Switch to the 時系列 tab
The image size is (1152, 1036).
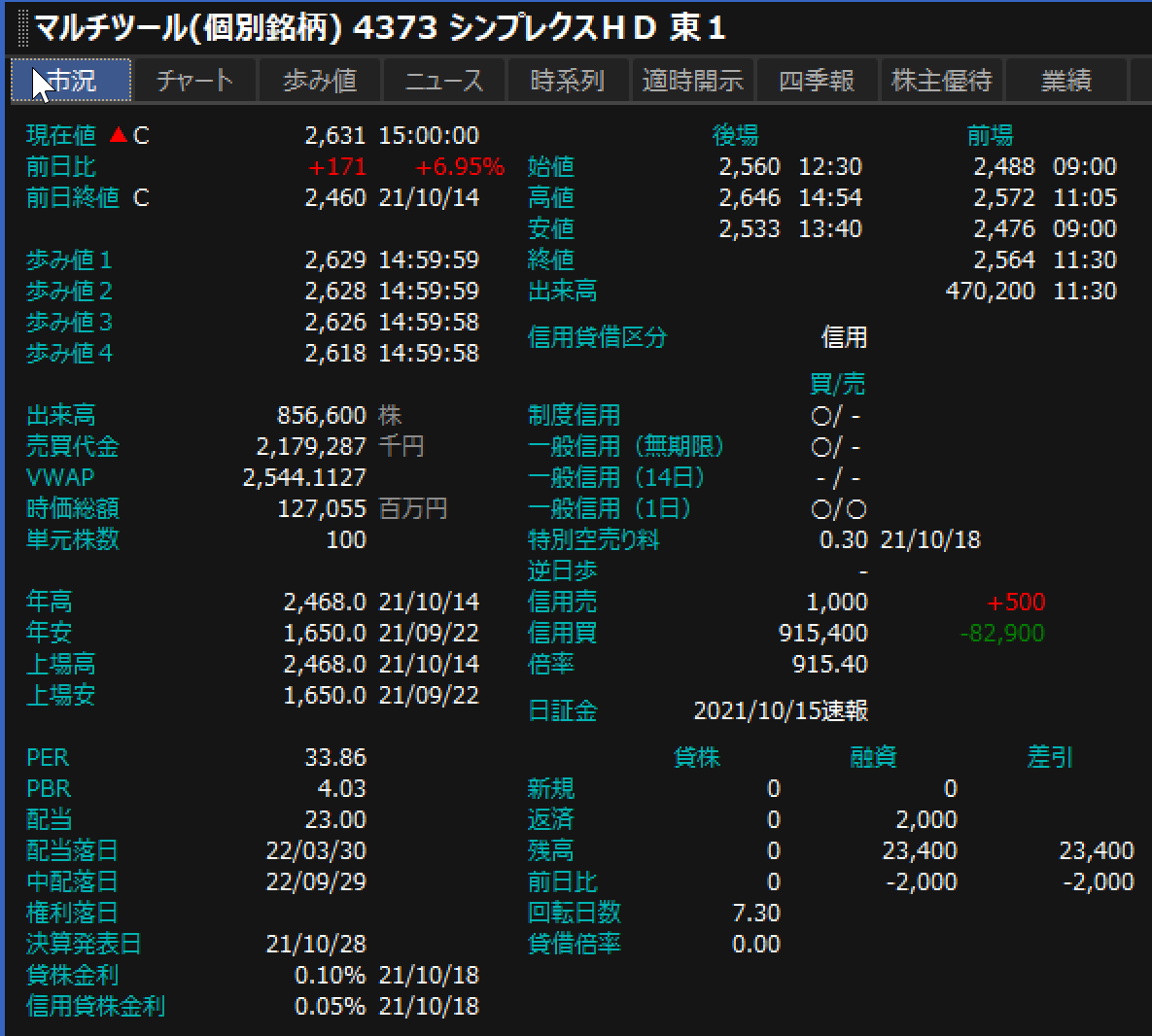(568, 81)
